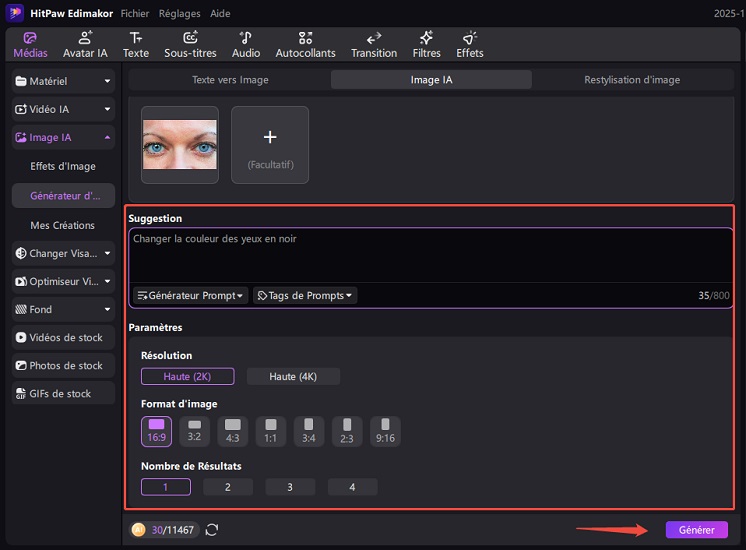Click the HitPaw Edimakor logo icon

15,13
